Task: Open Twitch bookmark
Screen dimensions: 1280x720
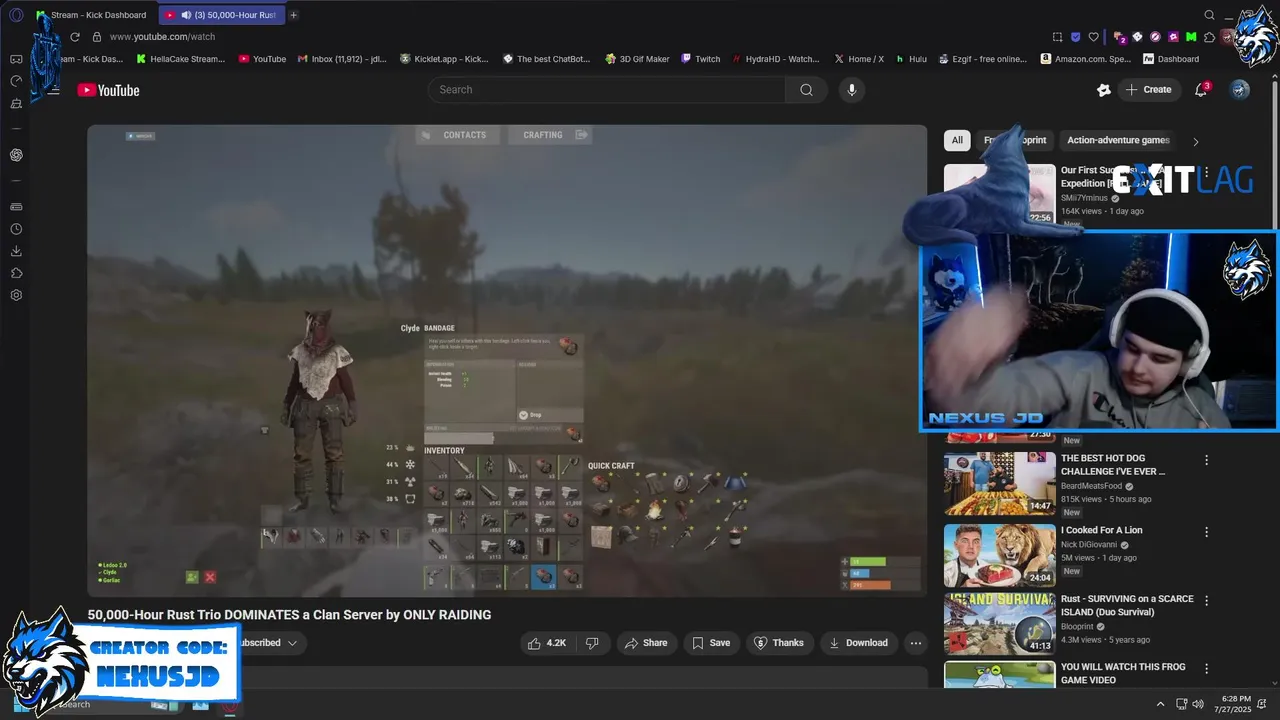Action: (700, 59)
